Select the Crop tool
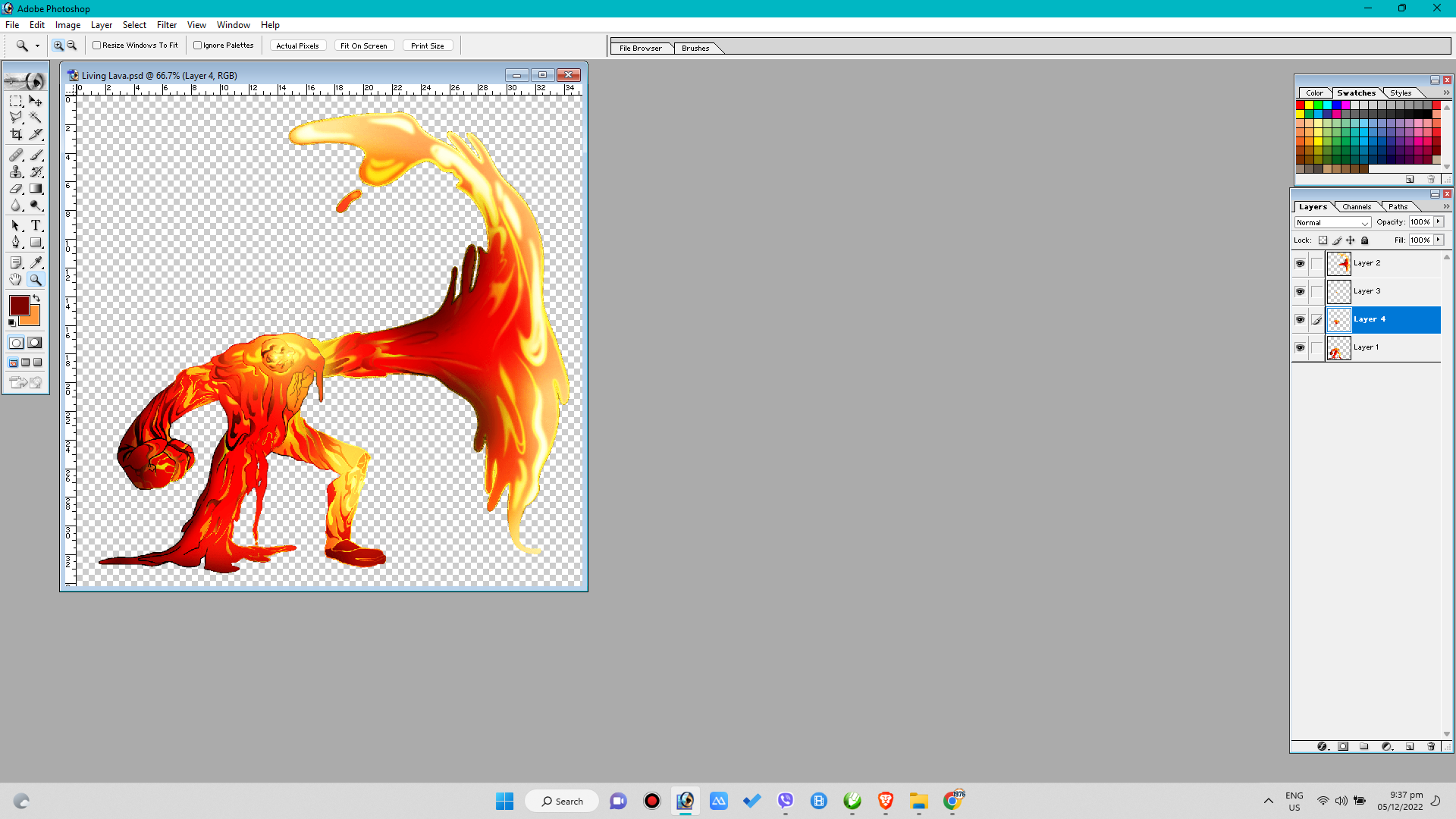 tap(16, 134)
